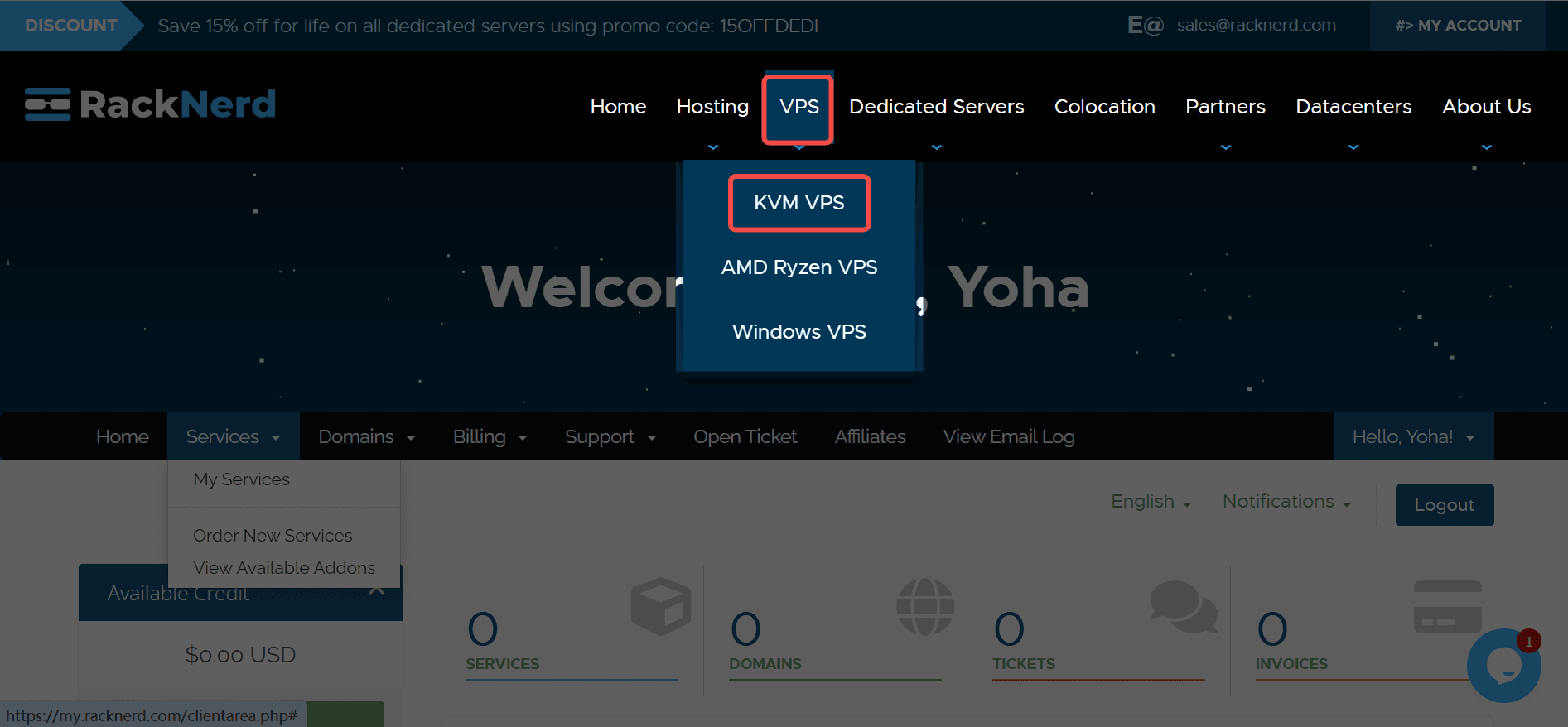Screen dimensions: 1568x727
Task: Click the tickets speech bubbles icon
Action: coord(1183,606)
